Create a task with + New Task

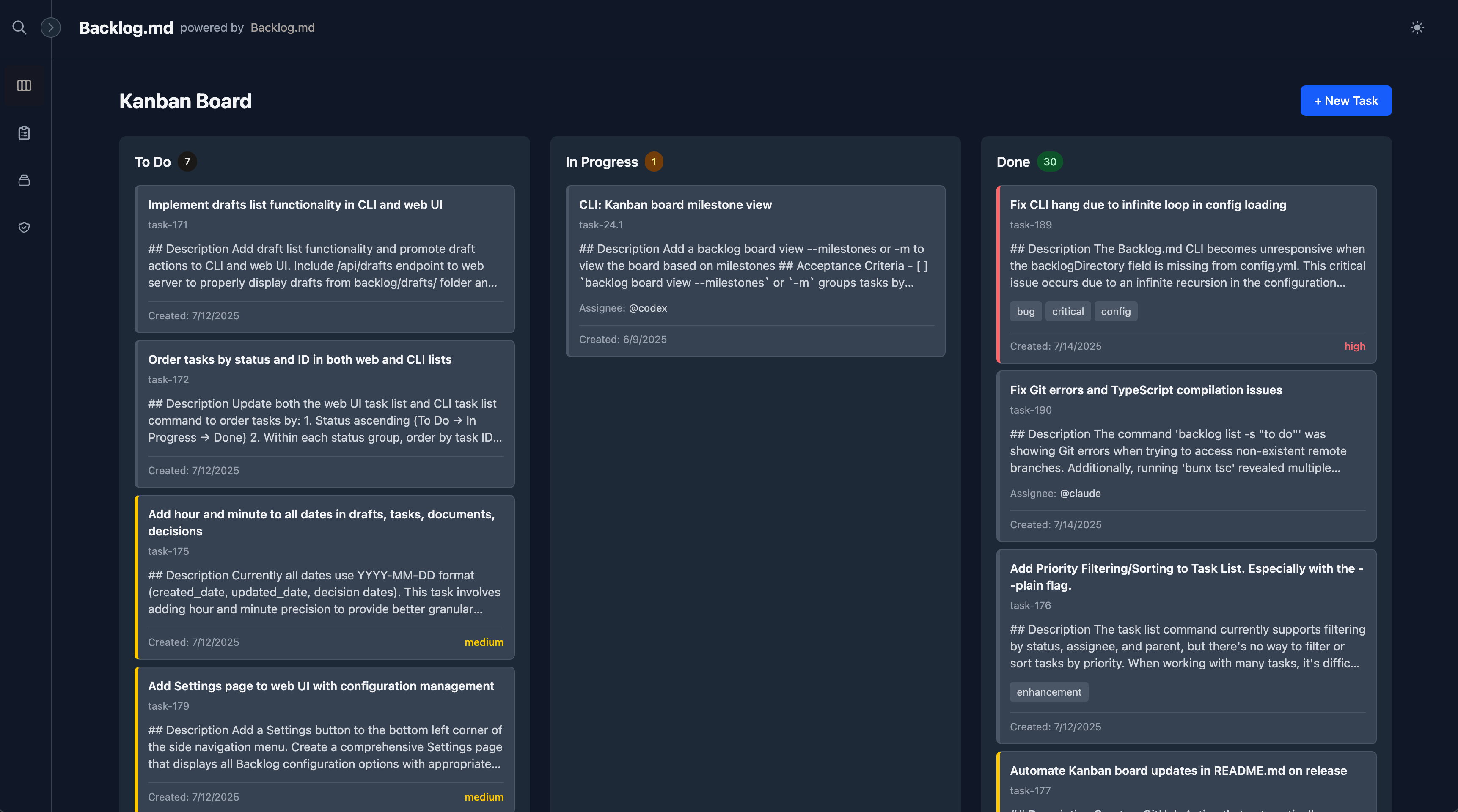pyautogui.click(x=1346, y=101)
